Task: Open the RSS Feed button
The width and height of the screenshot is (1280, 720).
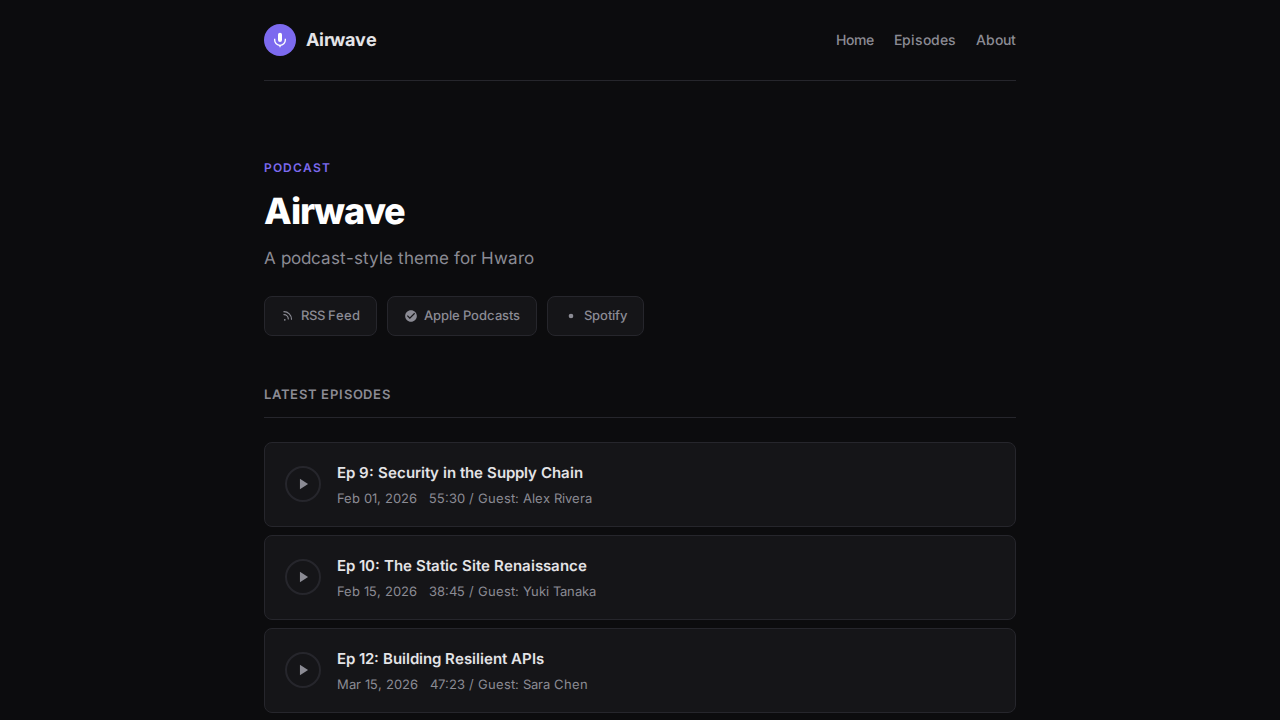Action: [x=320, y=315]
